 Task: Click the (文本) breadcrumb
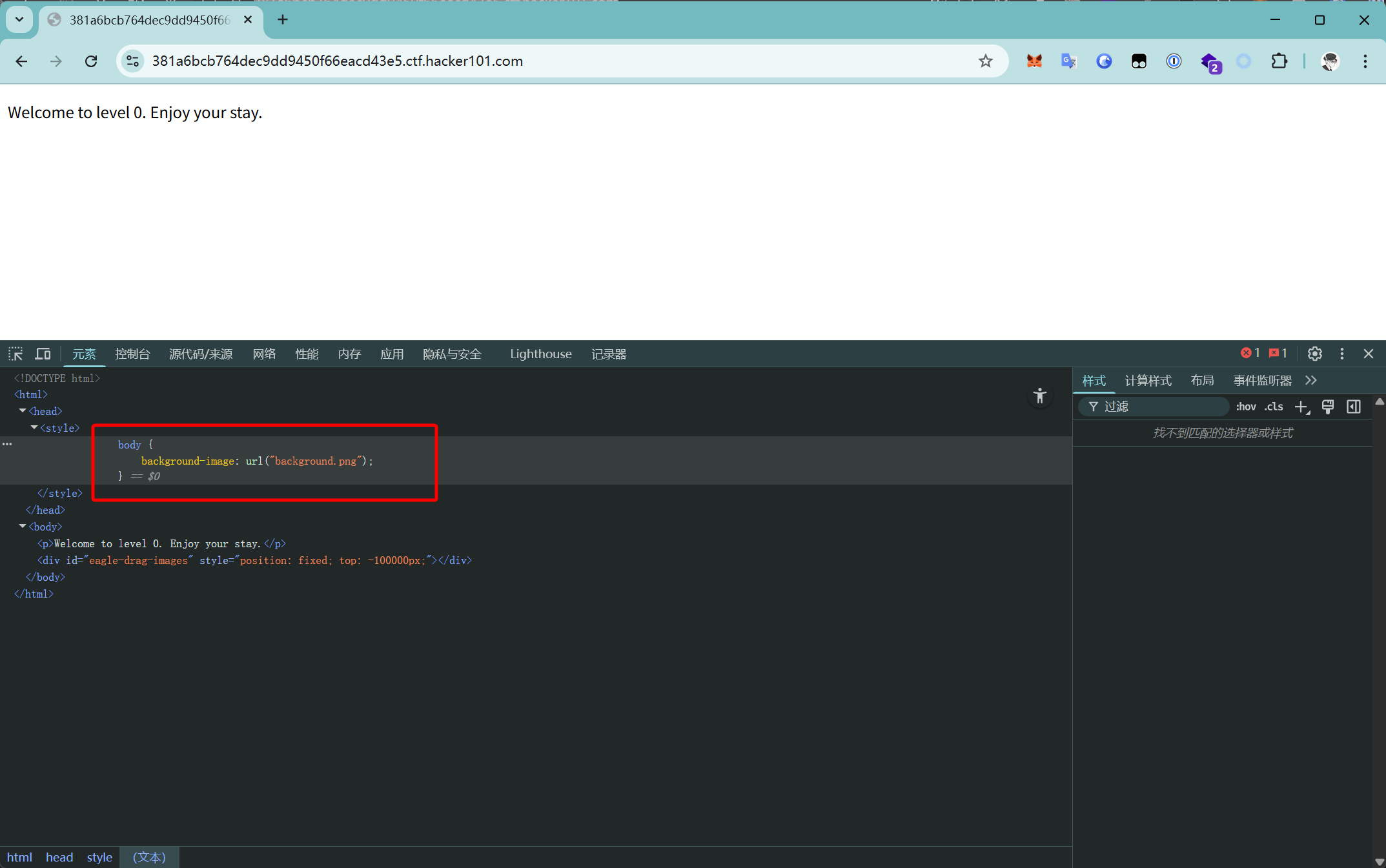pos(149,857)
